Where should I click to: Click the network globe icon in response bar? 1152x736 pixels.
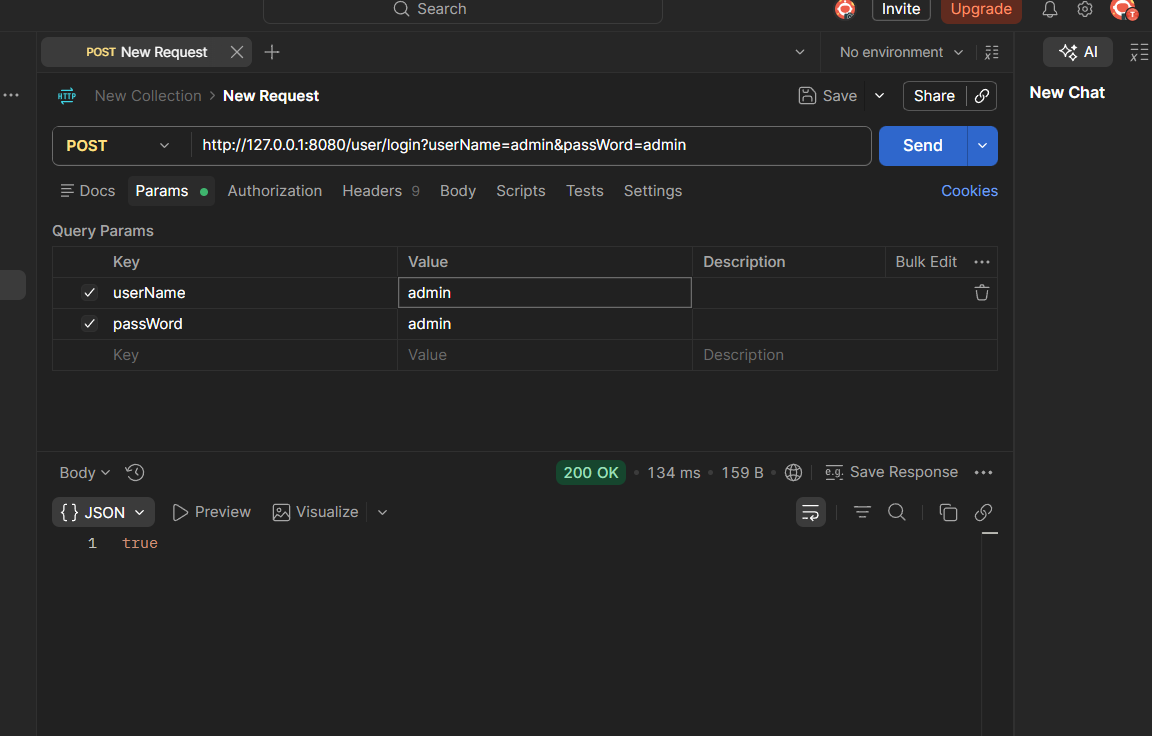click(x=793, y=472)
